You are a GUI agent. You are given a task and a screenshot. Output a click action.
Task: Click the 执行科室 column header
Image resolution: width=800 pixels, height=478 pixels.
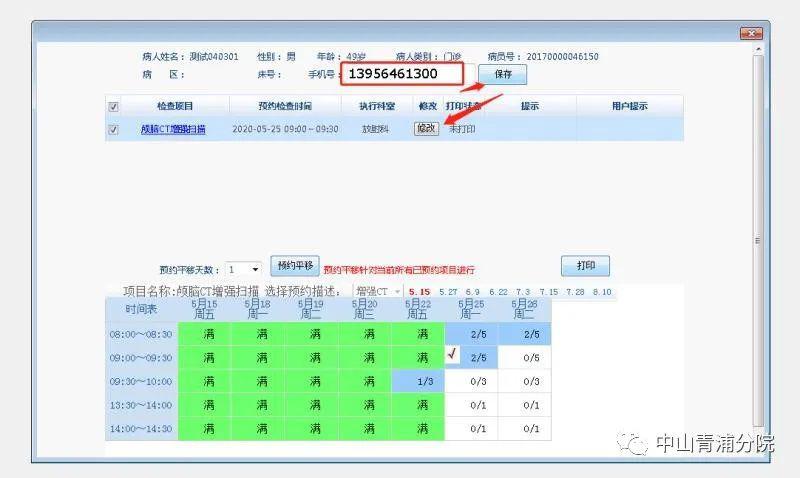pyautogui.click(x=377, y=106)
